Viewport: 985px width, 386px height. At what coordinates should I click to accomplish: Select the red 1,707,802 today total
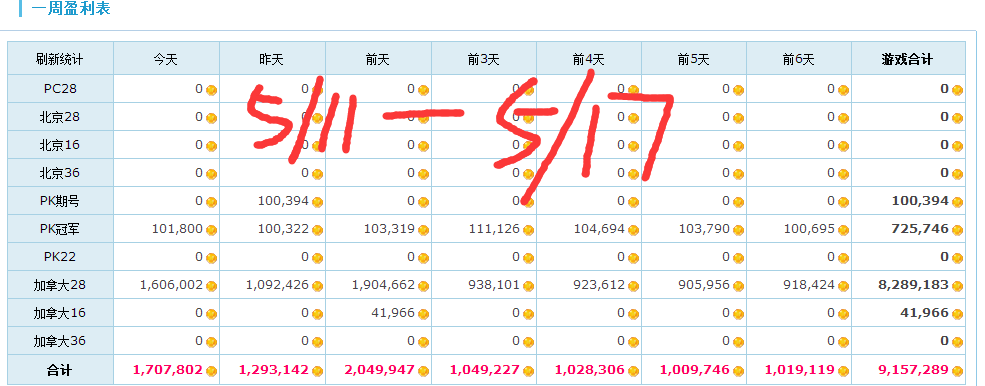[x=168, y=370]
